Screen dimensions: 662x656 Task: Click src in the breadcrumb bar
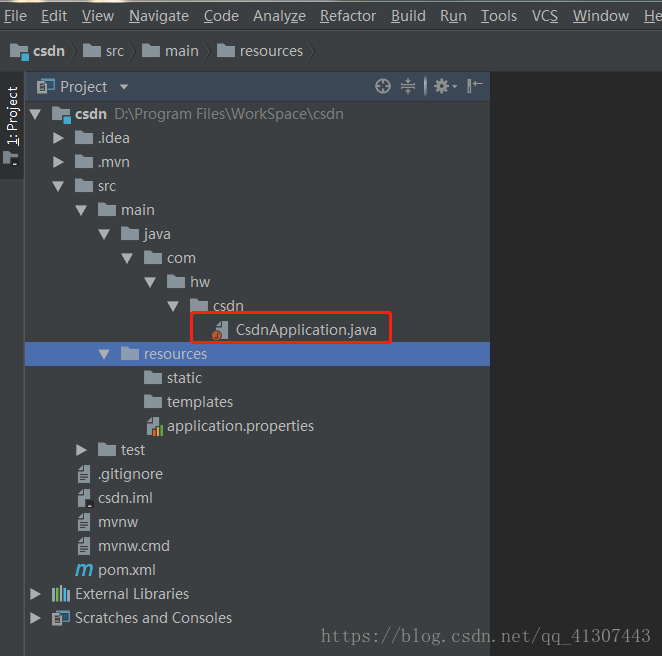(x=115, y=51)
